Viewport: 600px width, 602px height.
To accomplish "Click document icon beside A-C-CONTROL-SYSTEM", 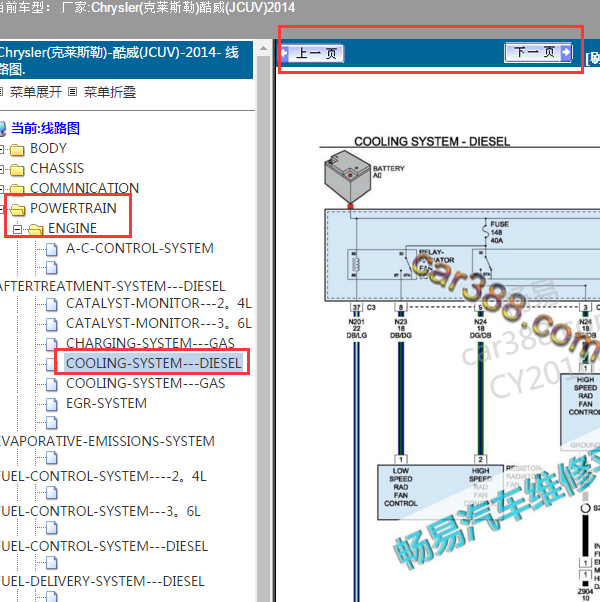I will click(51, 250).
